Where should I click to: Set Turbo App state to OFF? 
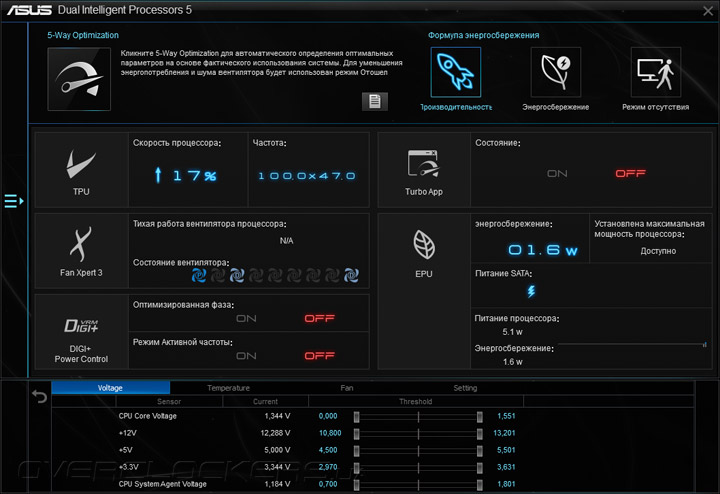tap(630, 174)
